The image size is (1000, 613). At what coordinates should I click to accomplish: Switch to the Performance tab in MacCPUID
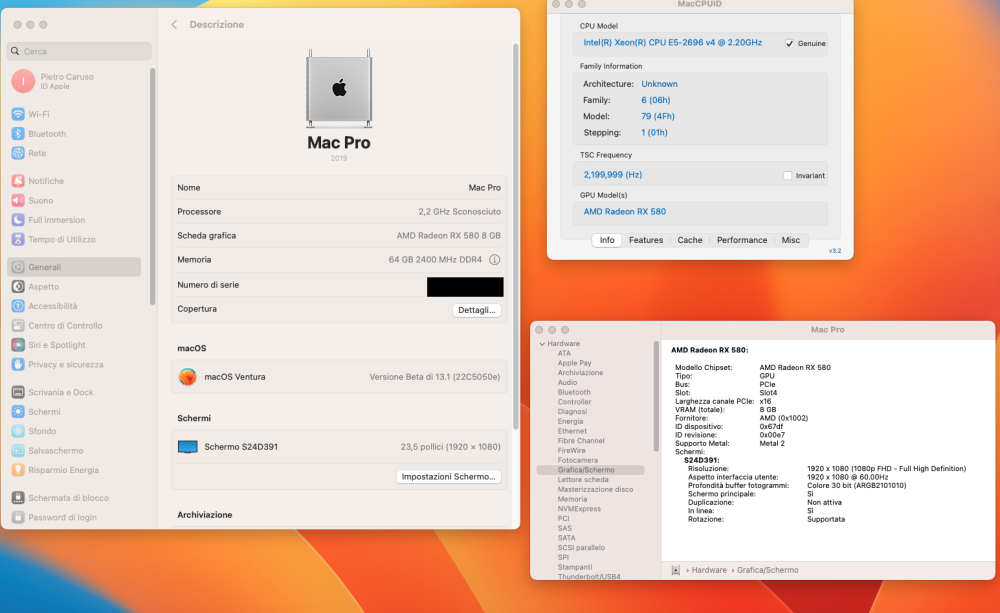tap(742, 240)
